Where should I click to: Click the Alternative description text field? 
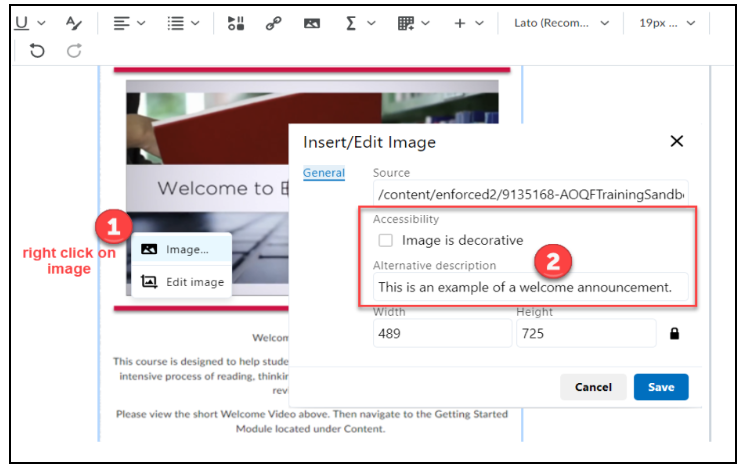[531, 287]
